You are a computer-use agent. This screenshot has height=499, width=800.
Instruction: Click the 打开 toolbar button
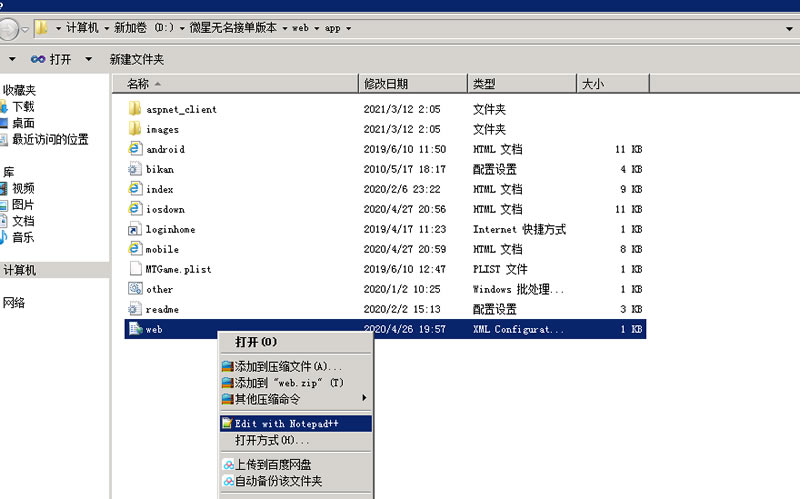[52, 59]
